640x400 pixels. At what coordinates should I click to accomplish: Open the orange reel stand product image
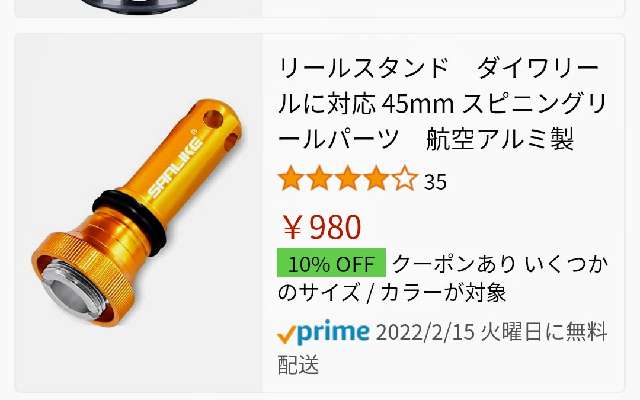click(x=138, y=213)
